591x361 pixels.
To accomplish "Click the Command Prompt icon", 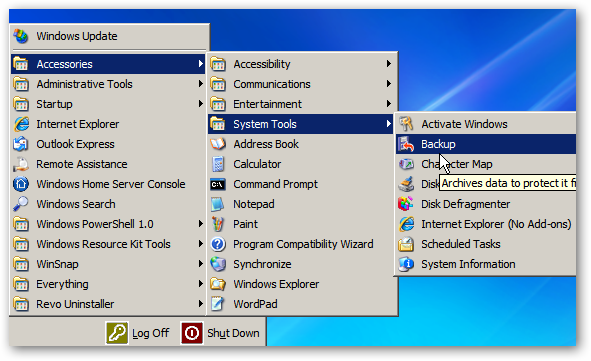I will pyautogui.click(x=218, y=184).
